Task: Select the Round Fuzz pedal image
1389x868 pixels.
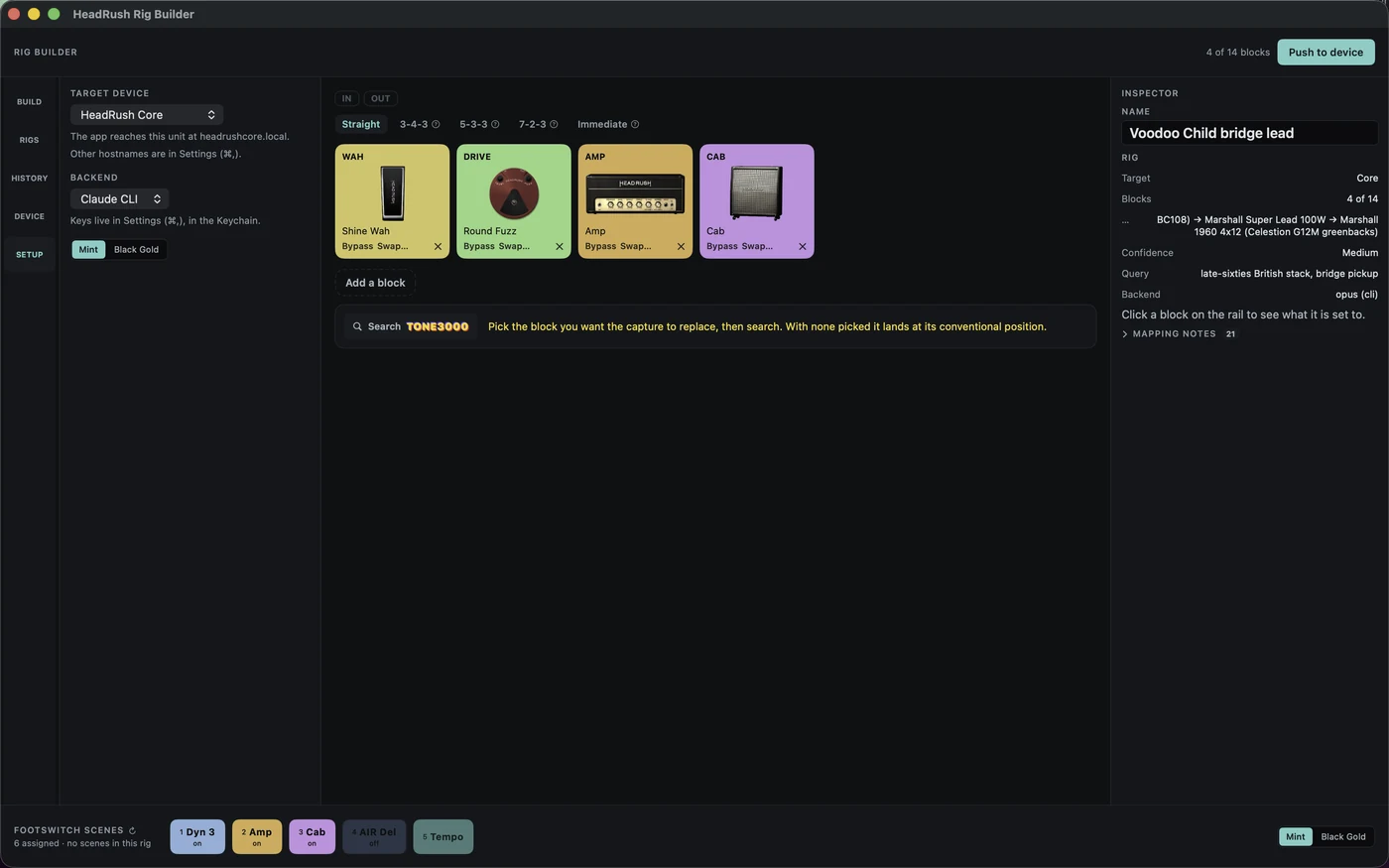Action: click(514, 193)
